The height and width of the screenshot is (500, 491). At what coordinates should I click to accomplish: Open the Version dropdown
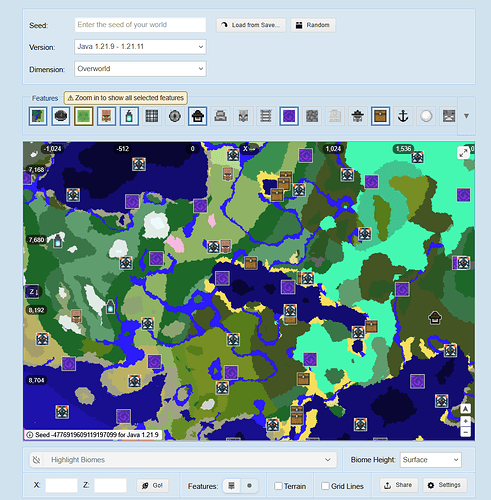coord(140,47)
